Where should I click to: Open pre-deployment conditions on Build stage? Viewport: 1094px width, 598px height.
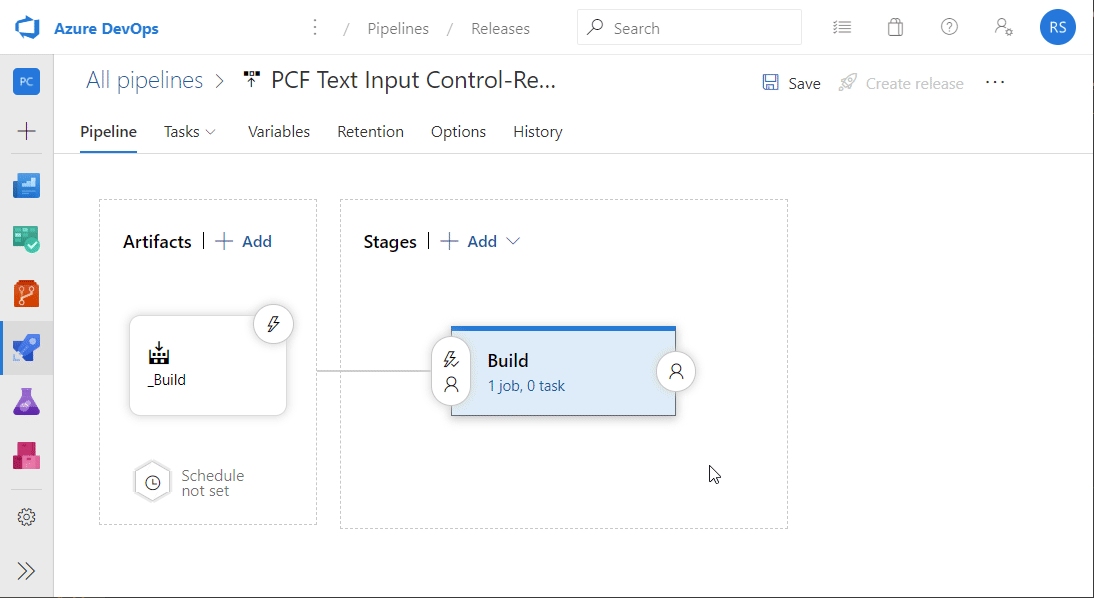pos(451,371)
